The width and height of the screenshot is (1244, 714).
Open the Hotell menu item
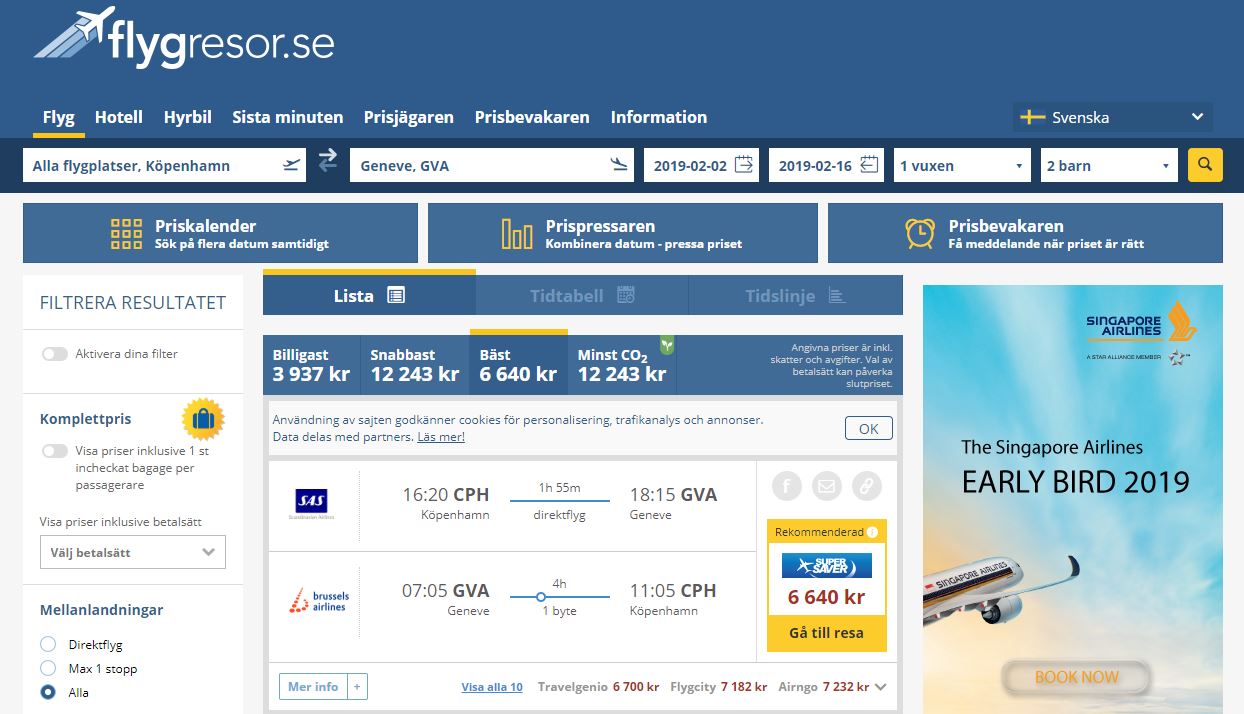119,117
